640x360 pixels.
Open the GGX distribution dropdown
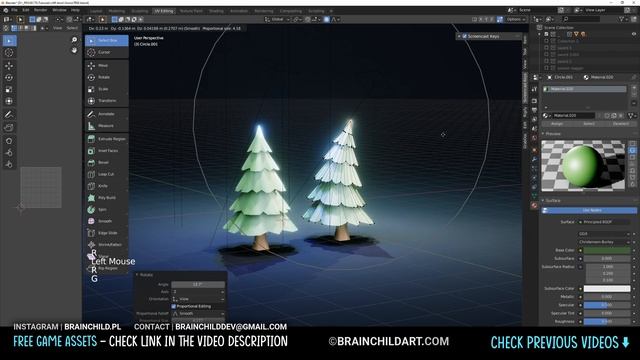pyautogui.click(x=603, y=234)
